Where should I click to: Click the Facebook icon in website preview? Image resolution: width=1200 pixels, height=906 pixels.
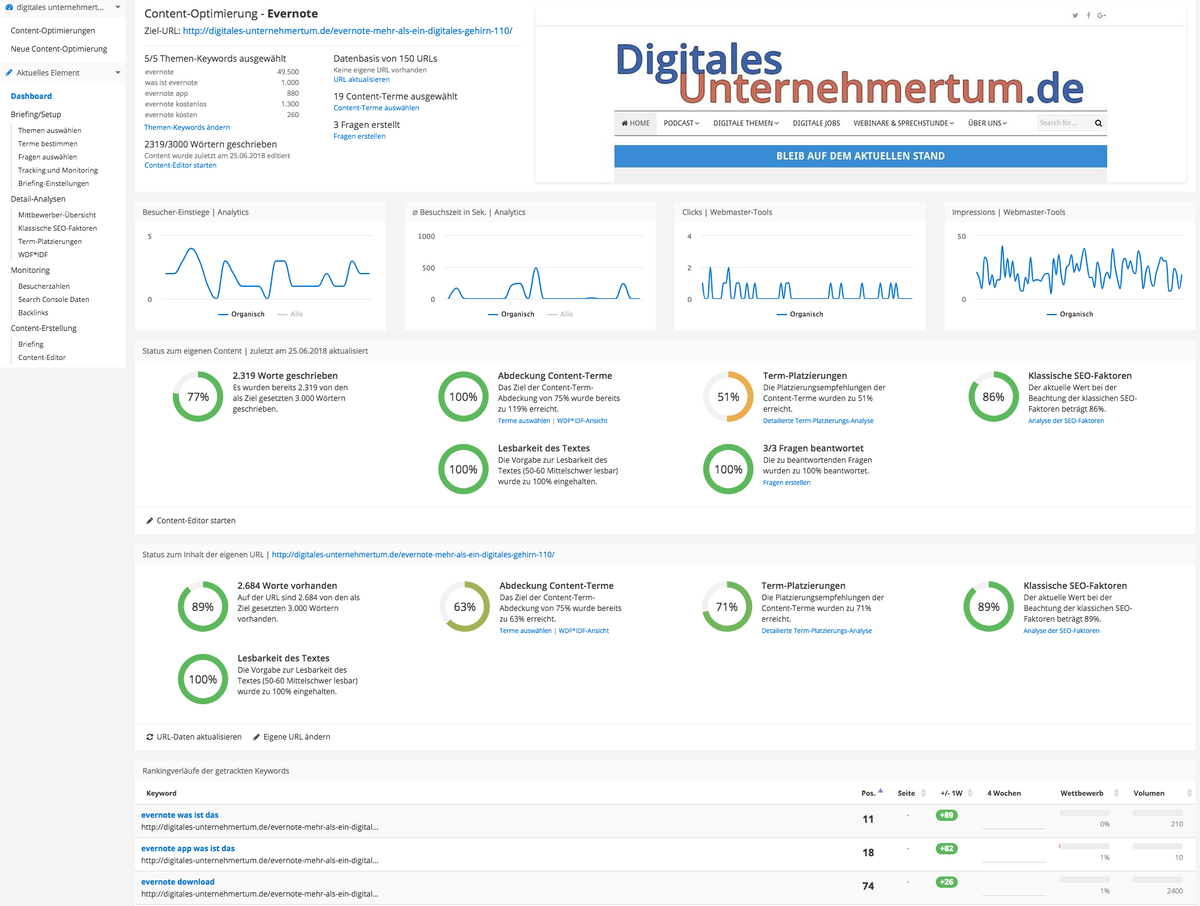pyautogui.click(x=1088, y=15)
